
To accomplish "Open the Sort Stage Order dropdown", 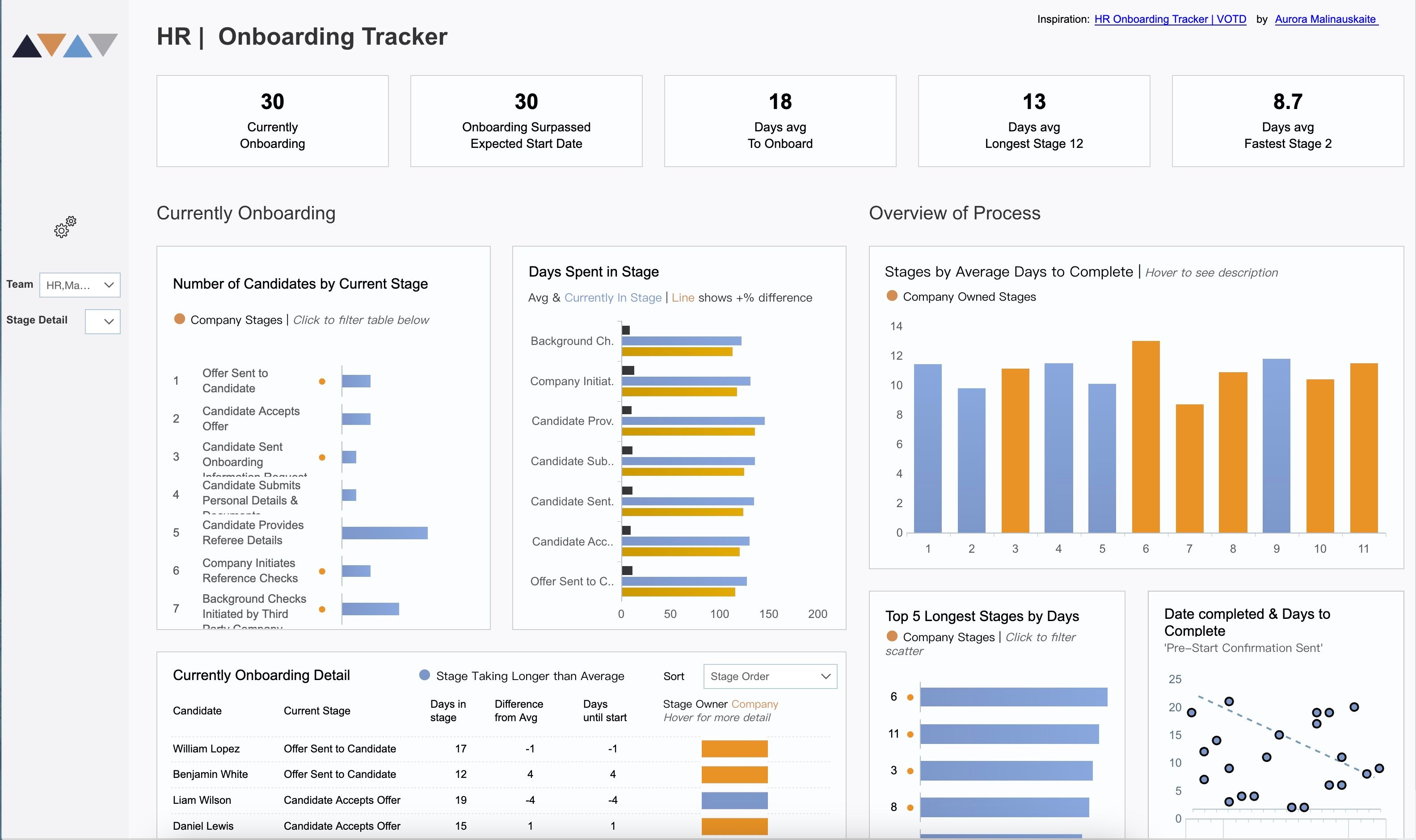I will click(x=770, y=676).
